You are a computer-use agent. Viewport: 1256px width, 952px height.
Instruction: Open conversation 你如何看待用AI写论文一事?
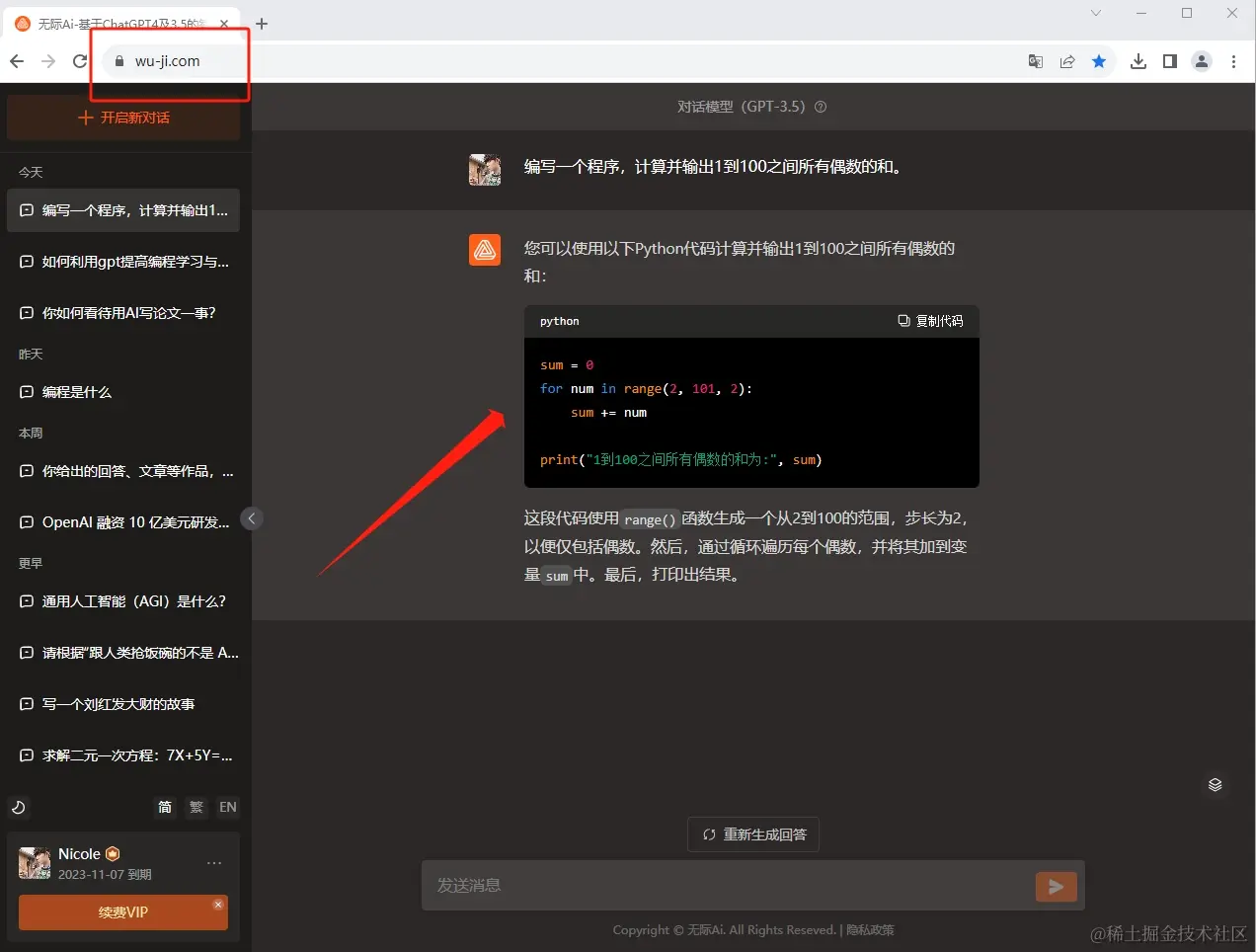click(123, 313)
